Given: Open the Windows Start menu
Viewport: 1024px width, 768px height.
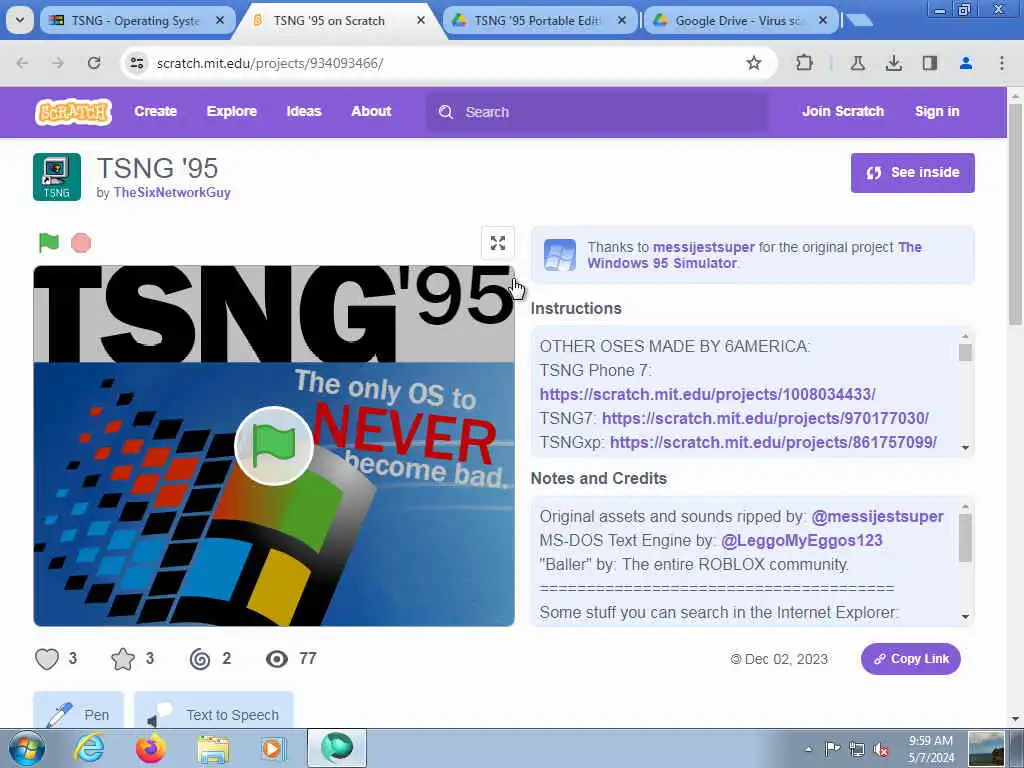Looking at the screenshot, I should pyautogui.click(x=27, y=748).
